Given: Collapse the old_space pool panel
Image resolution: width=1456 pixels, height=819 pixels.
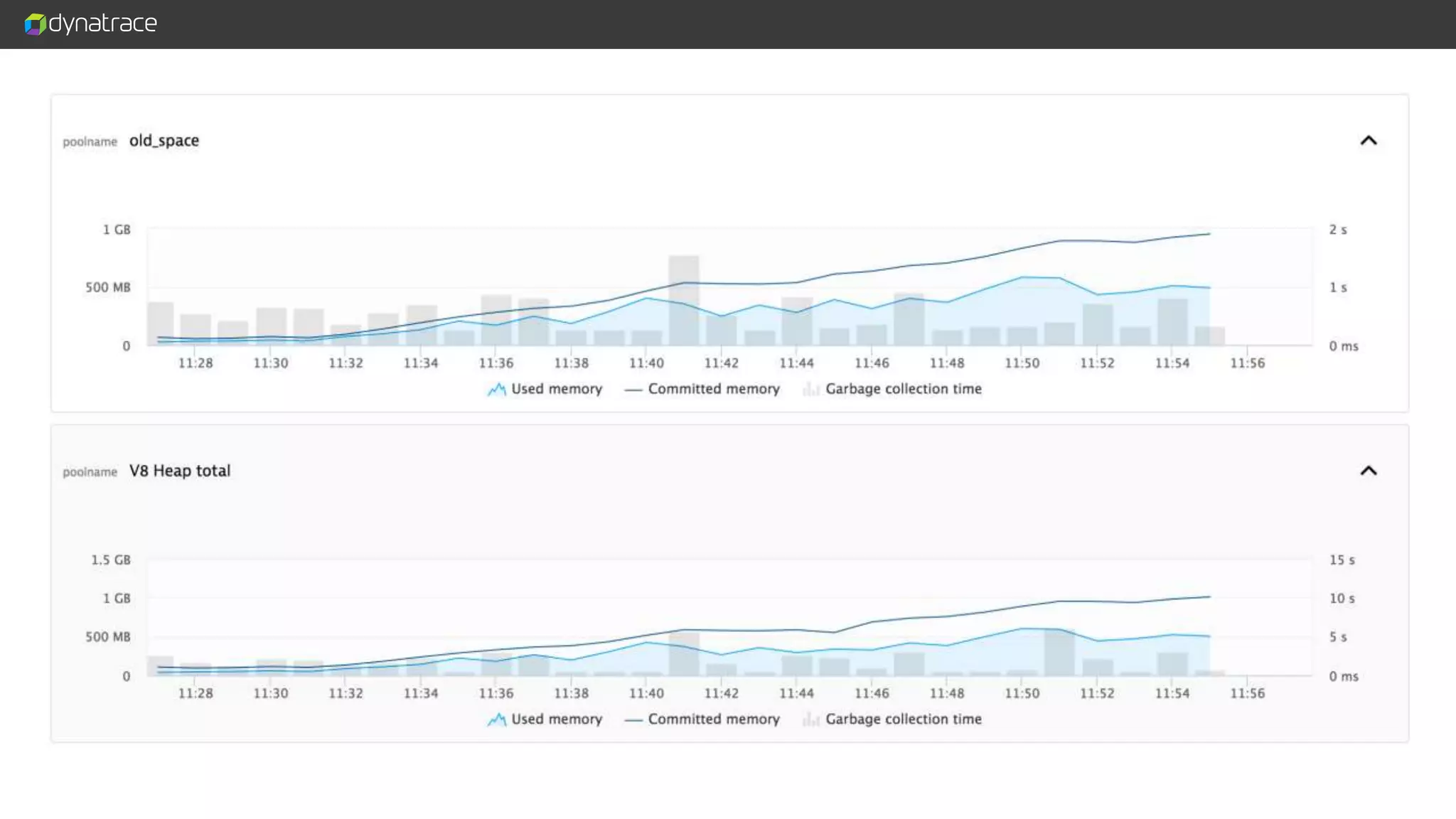Looking at the screenshot, I should (1368, 141).
